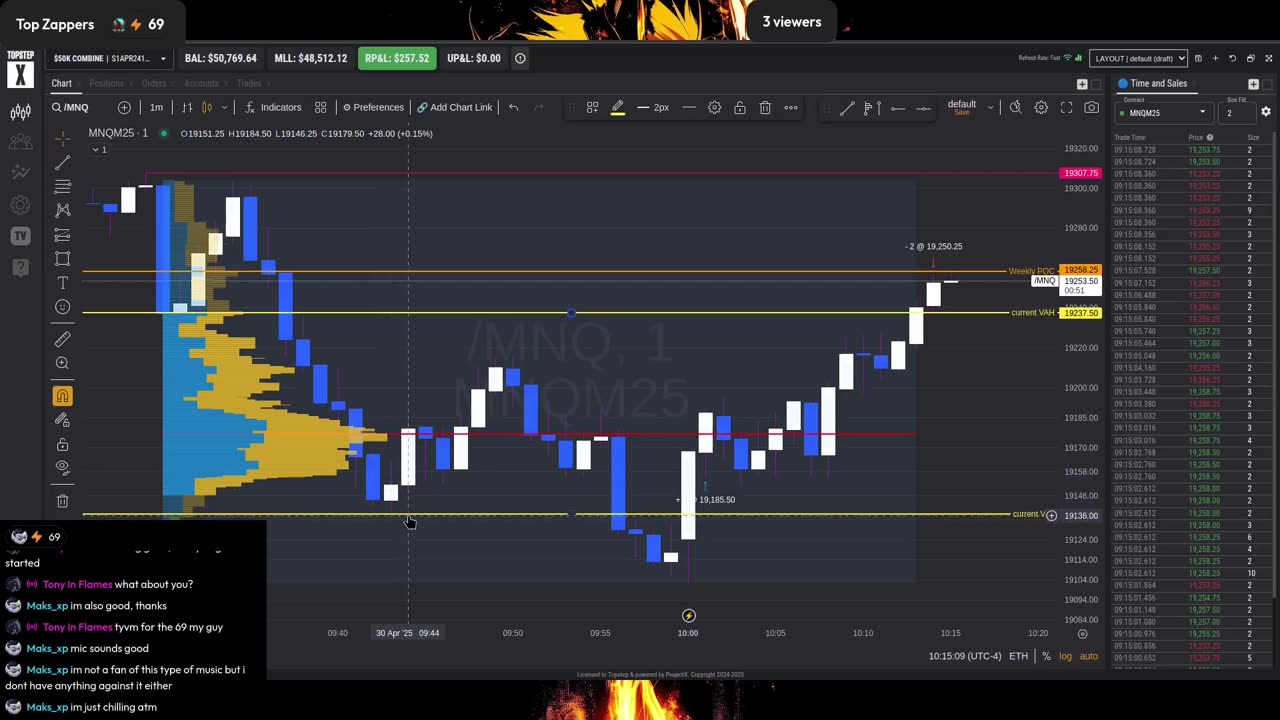Screen dimensions: 1280x720
Task: Toggle lock all drawings padlock
Action: (x=62, y=444)
